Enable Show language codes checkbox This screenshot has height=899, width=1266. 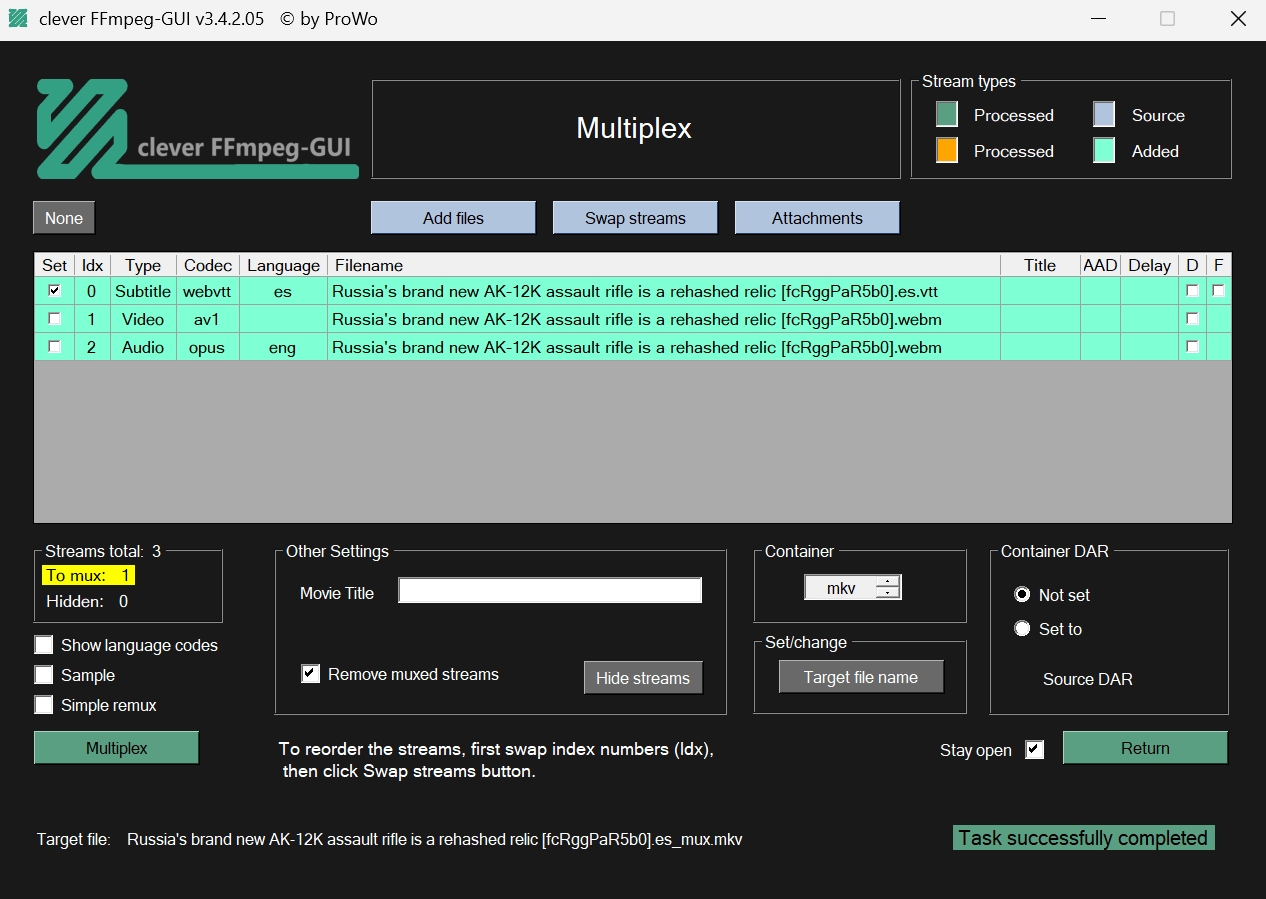coord(44,645)
